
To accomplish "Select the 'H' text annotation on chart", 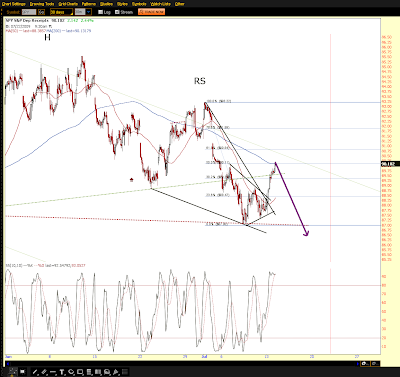I will [47, 37].
